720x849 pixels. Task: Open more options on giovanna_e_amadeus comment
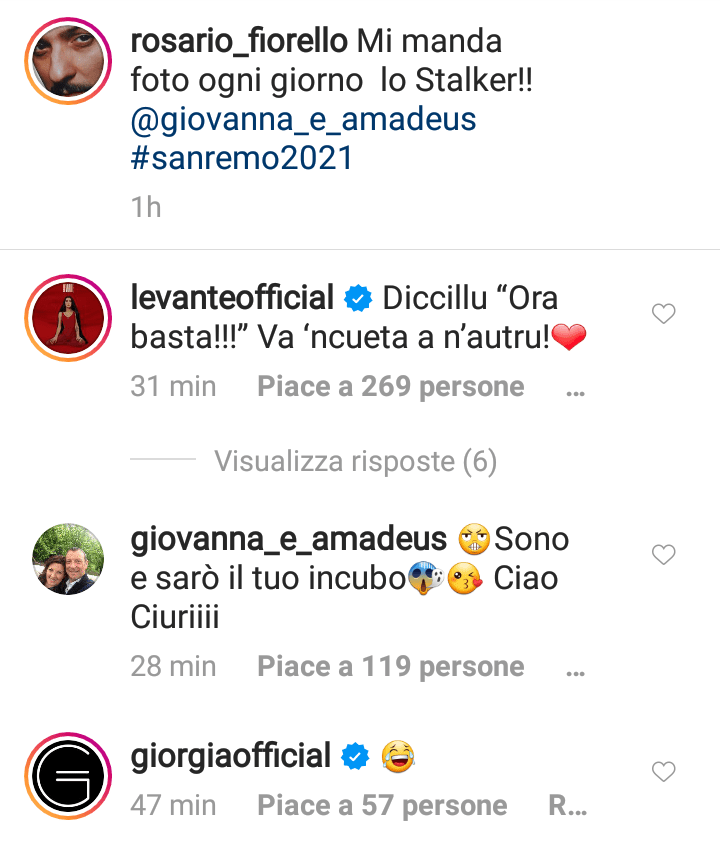tap(575, 667)
